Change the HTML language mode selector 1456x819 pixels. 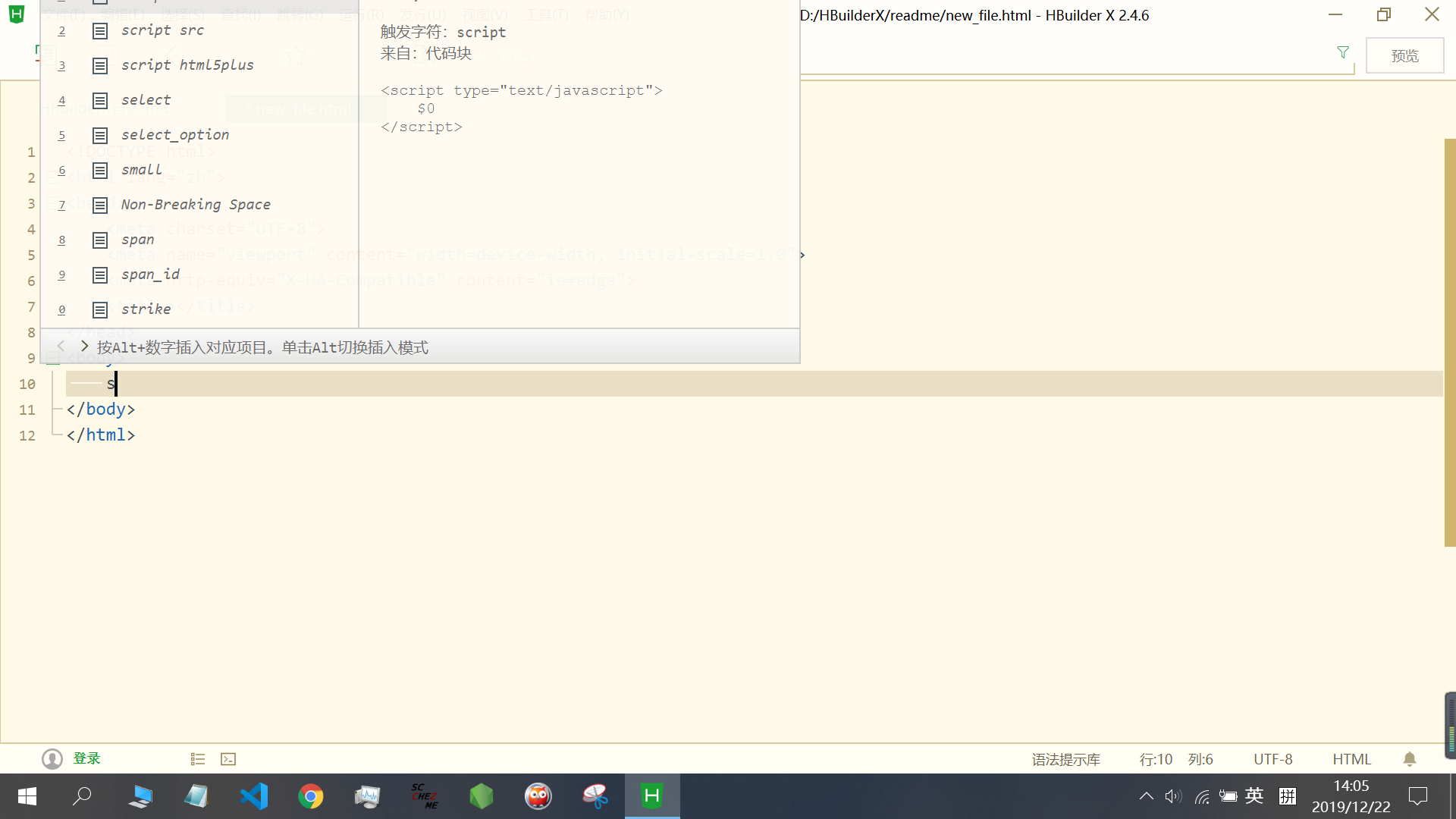tap(1351, 759)
